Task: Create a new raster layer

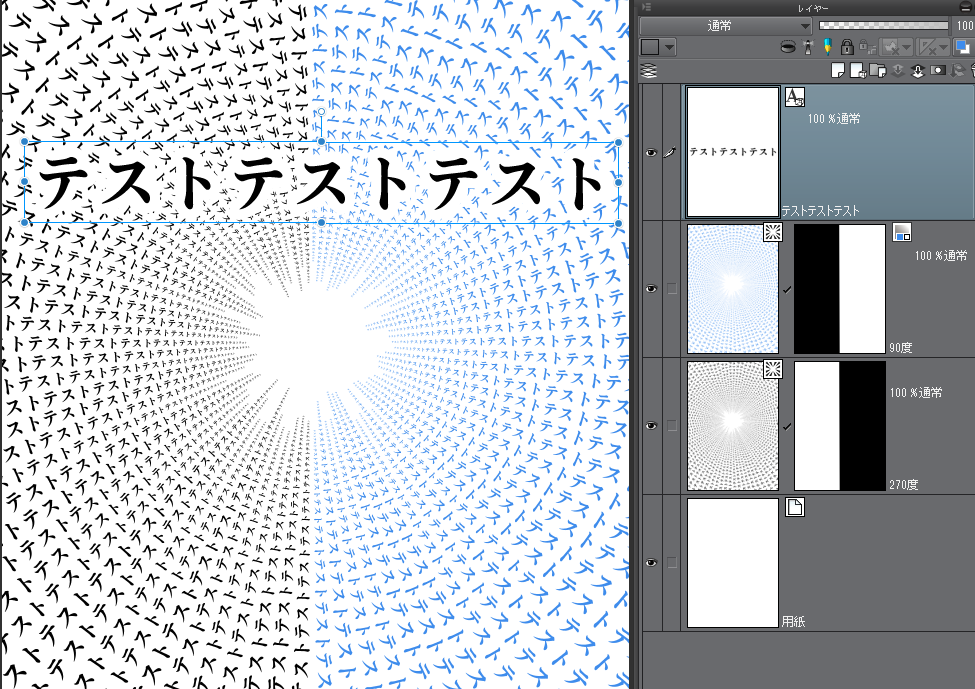Action: pyautogui.click(x=838, y=72)
